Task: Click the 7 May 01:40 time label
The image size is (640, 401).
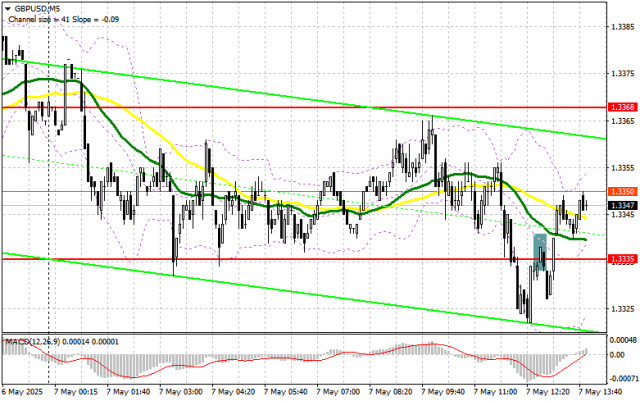Action: click(x=128, y=392)
